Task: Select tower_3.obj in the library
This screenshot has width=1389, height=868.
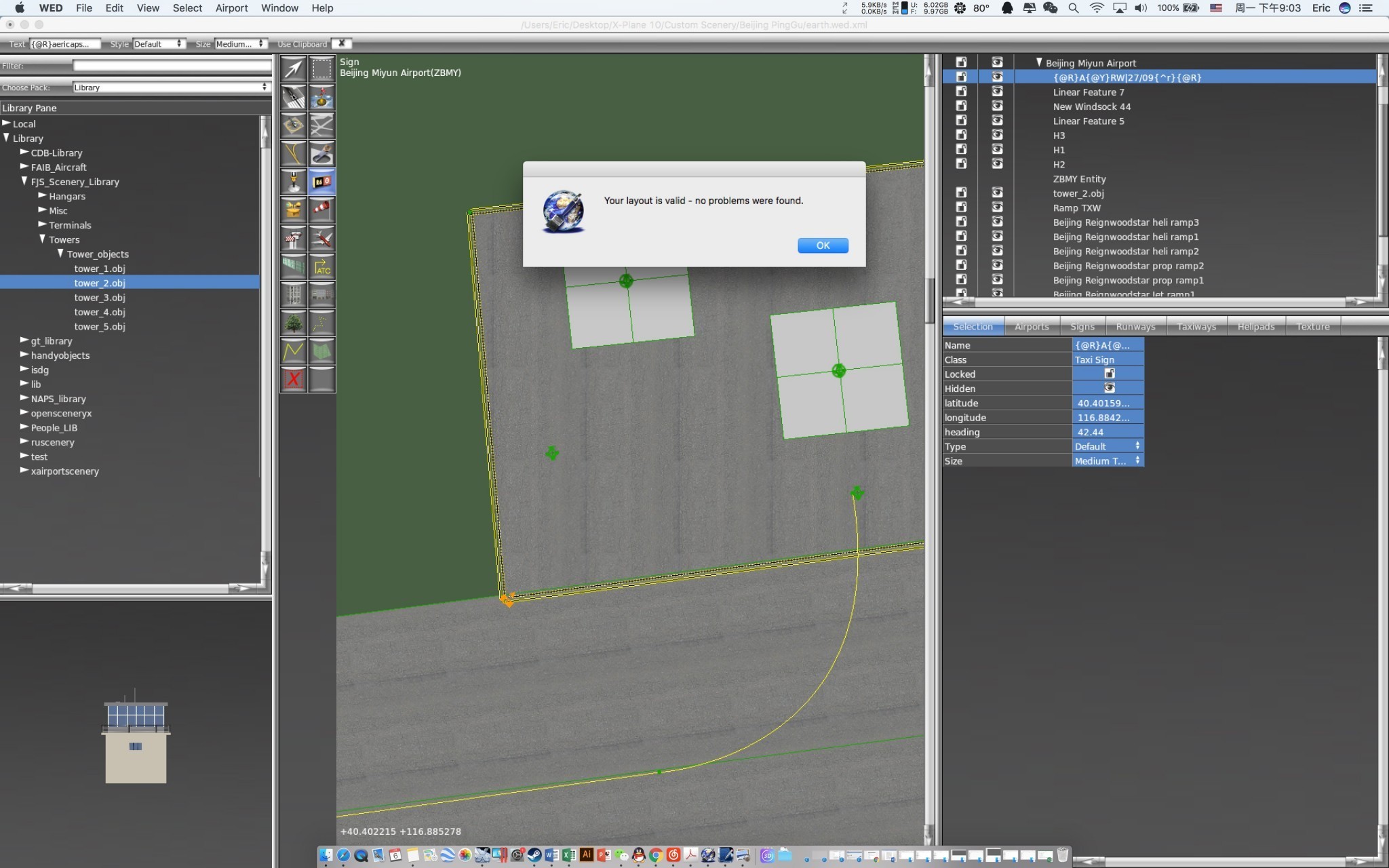Action: tap(100, 297)
